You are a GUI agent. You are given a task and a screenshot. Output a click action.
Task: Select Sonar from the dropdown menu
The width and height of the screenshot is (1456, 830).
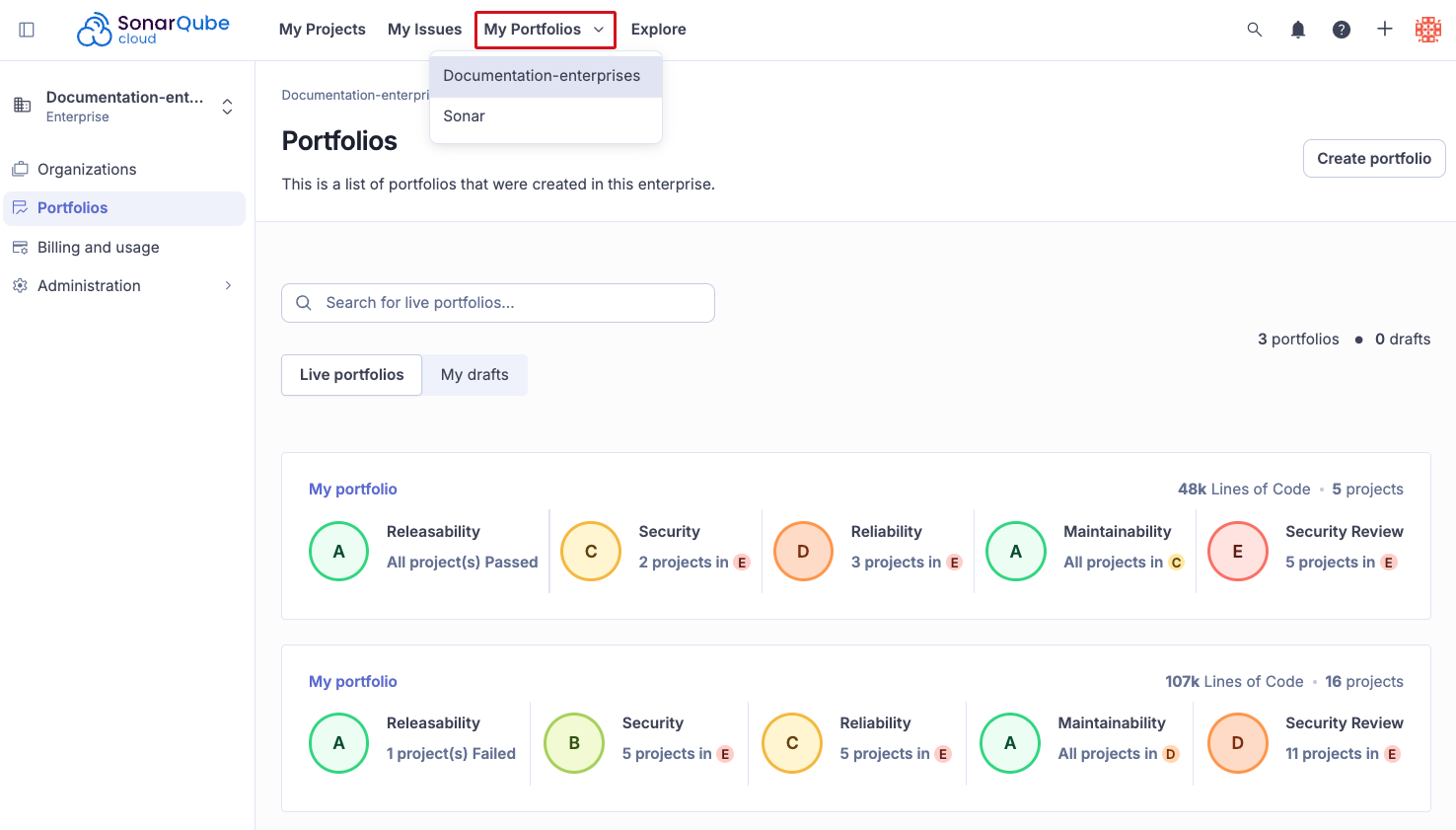pos(546,116)
